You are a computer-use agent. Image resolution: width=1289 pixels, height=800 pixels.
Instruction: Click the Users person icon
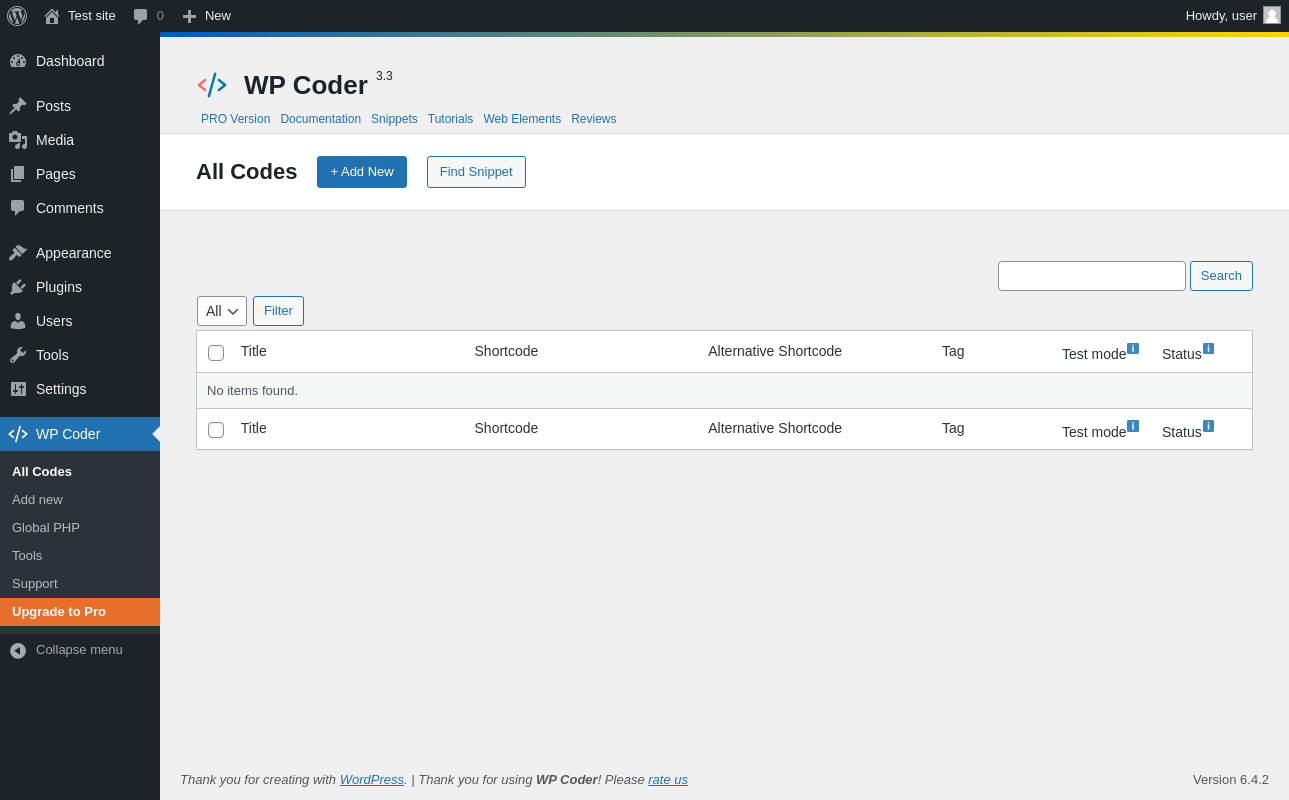click(18, 321)
